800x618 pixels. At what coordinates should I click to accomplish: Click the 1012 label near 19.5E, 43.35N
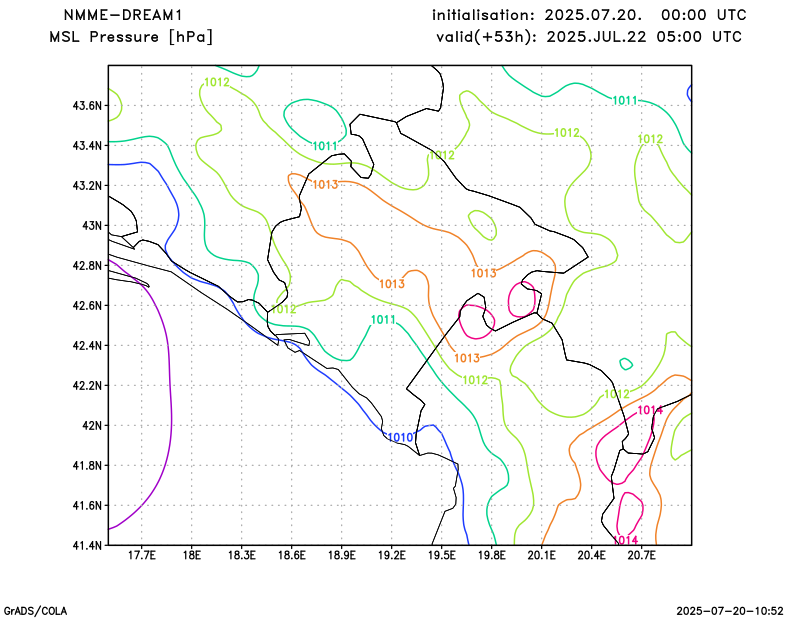click(442, 156)
